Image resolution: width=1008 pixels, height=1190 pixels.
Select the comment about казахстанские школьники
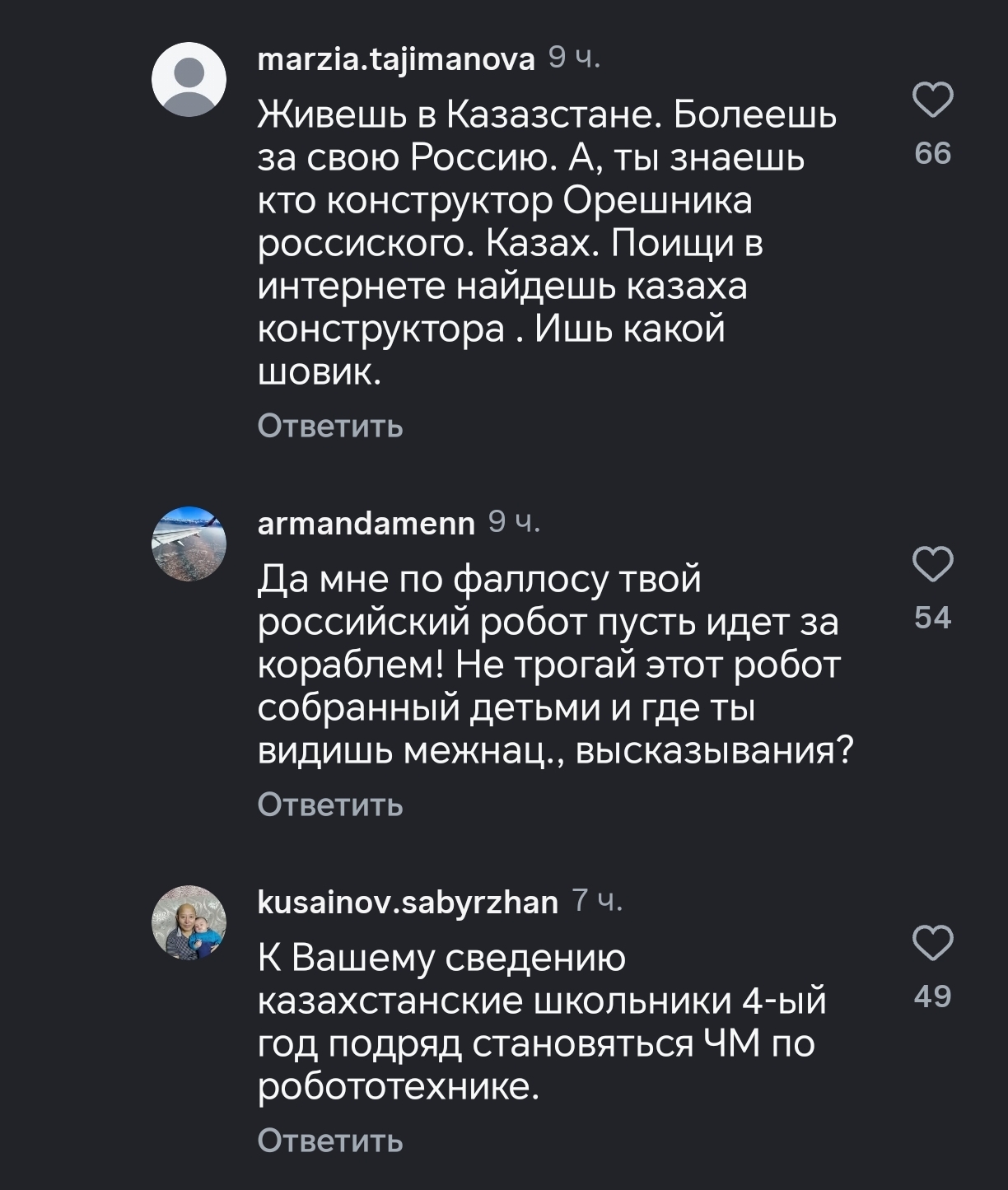[x=539, y=1022]
